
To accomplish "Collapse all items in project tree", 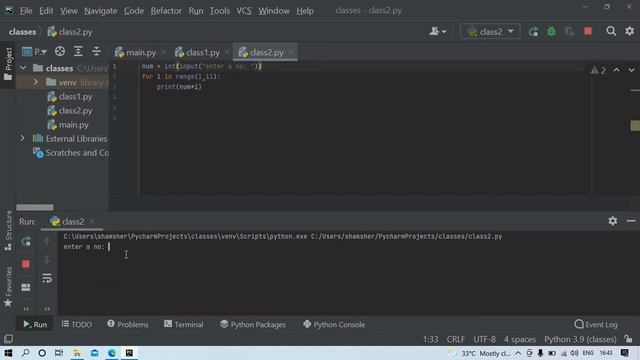I will pyautogui.click(x=96, y=51).
